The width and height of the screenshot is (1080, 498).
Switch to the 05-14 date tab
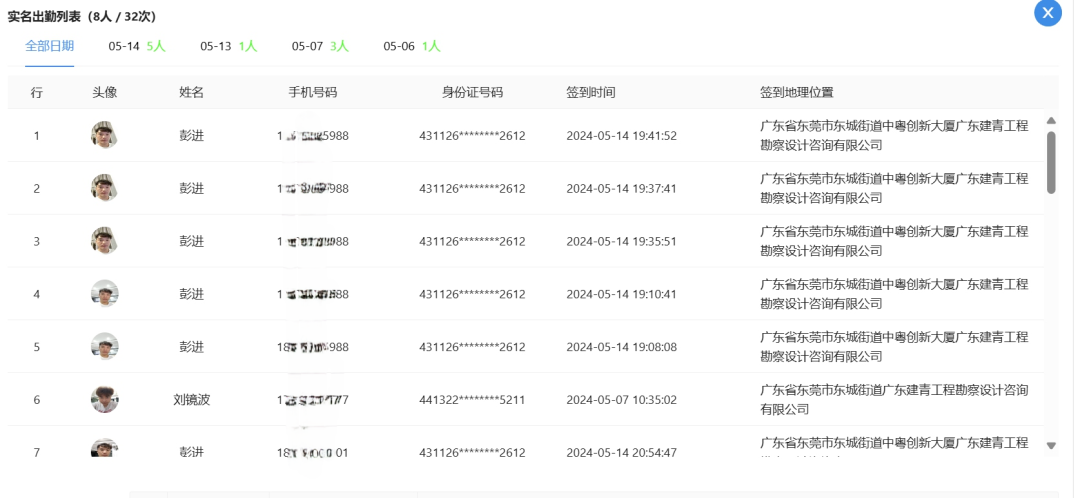click(136, 46)
